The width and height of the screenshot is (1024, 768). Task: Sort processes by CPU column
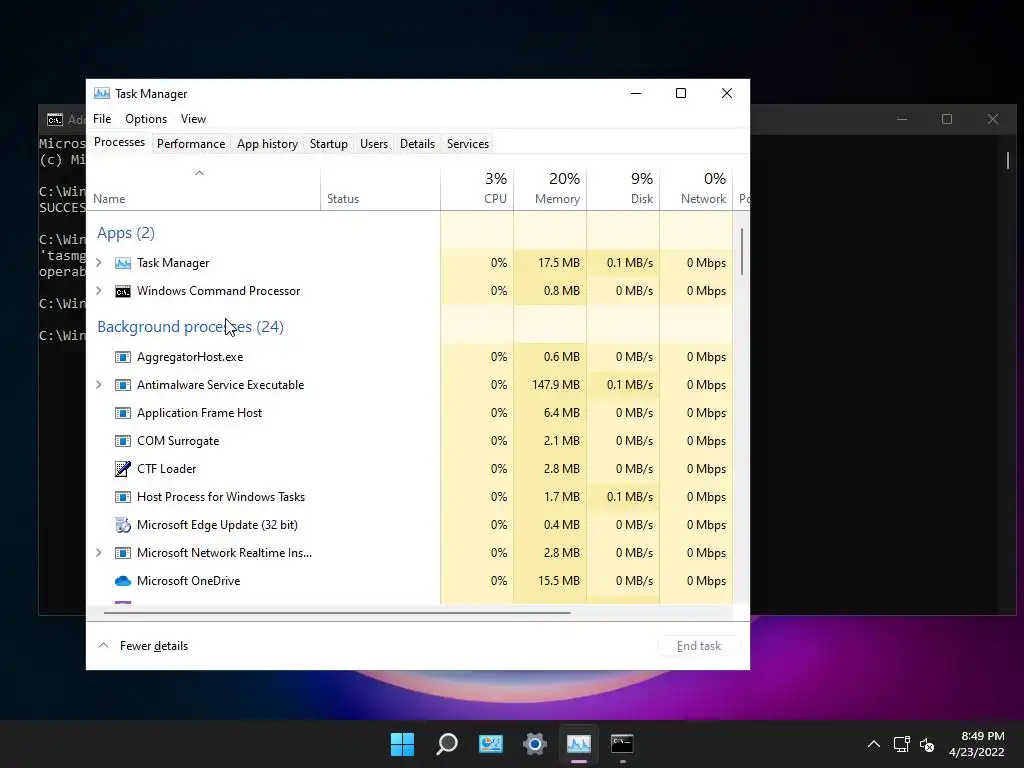[477, 189]
